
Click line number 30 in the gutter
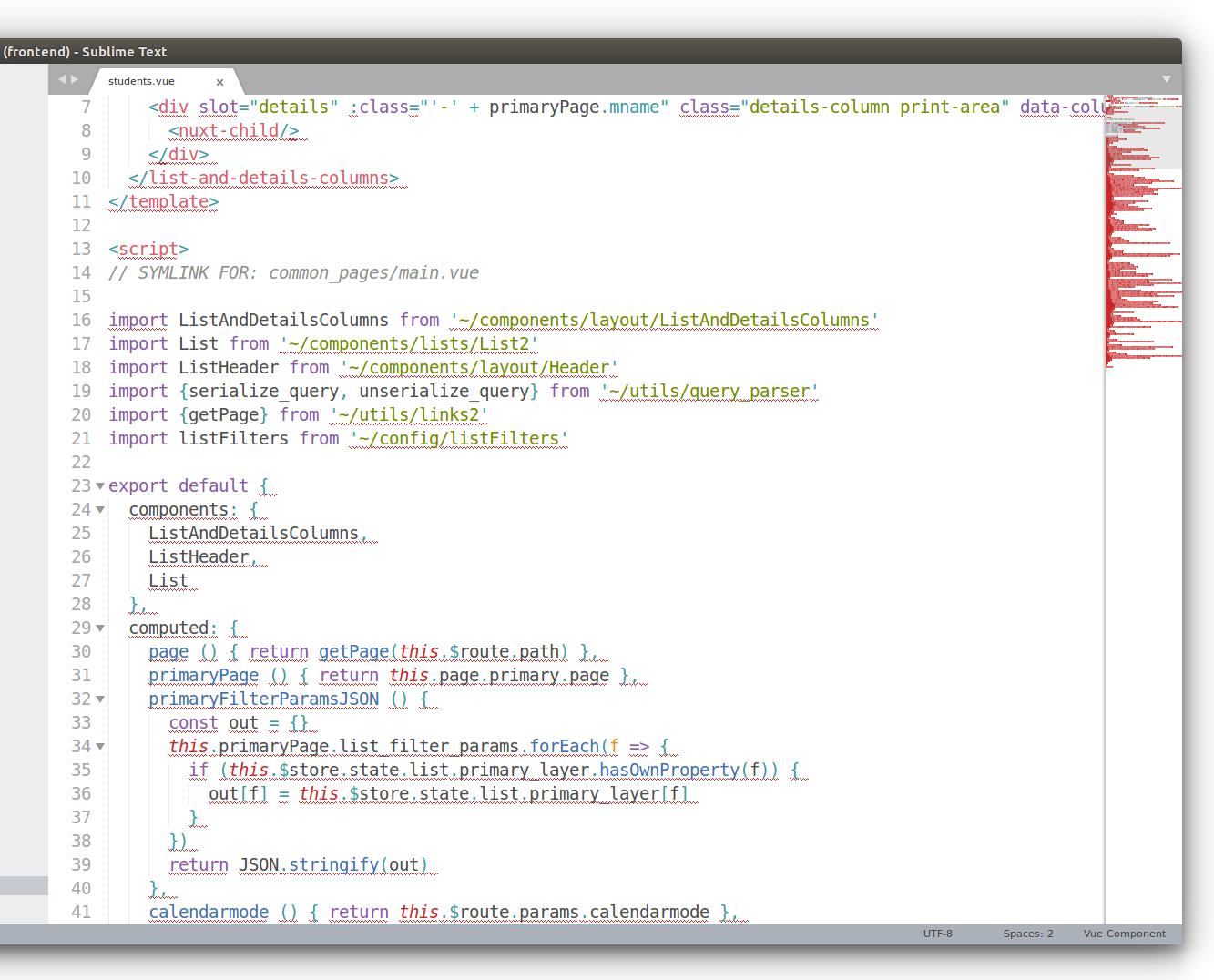pyautogui.click(x=81, y=652)
